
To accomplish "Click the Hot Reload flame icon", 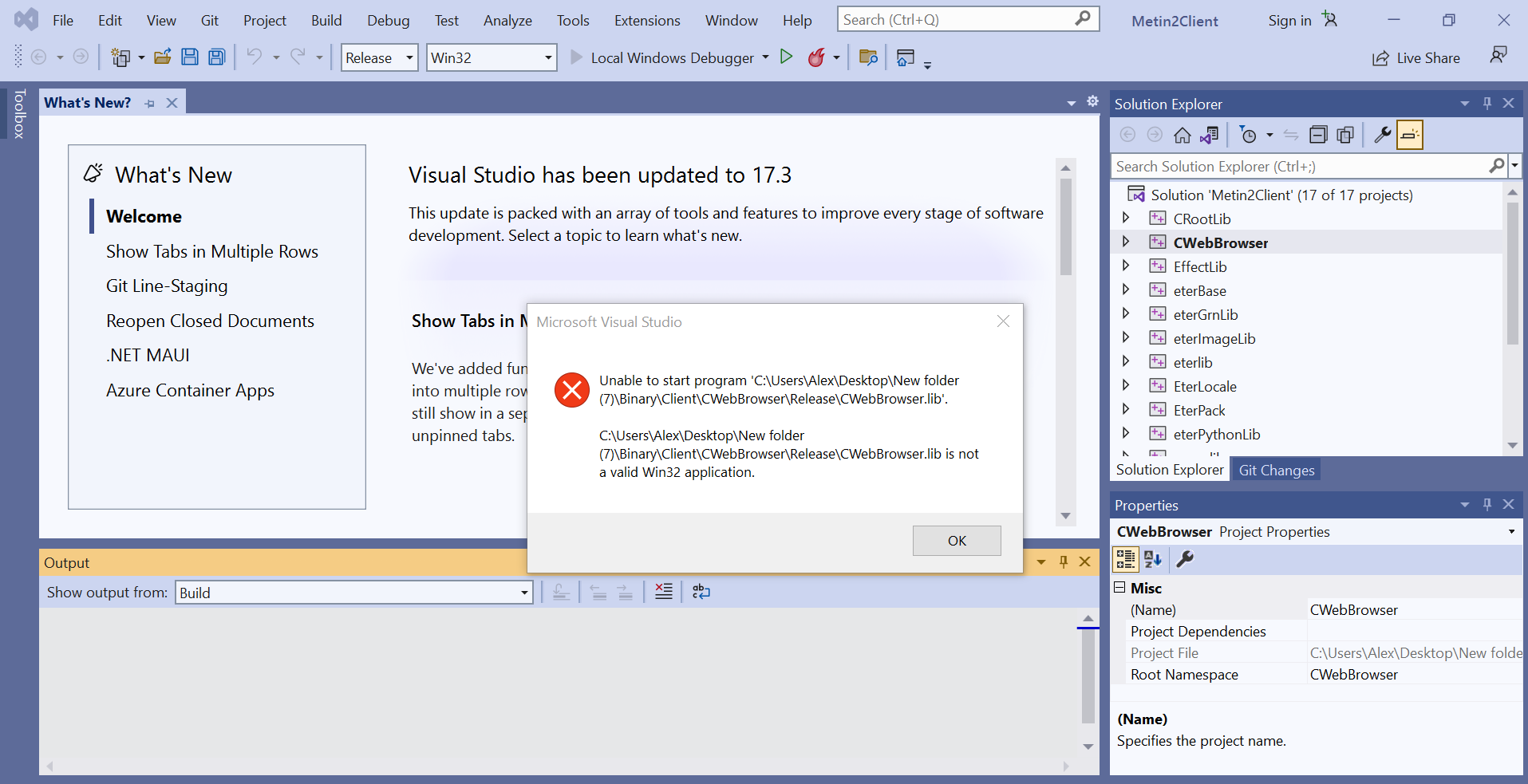I will pos(816,57).
